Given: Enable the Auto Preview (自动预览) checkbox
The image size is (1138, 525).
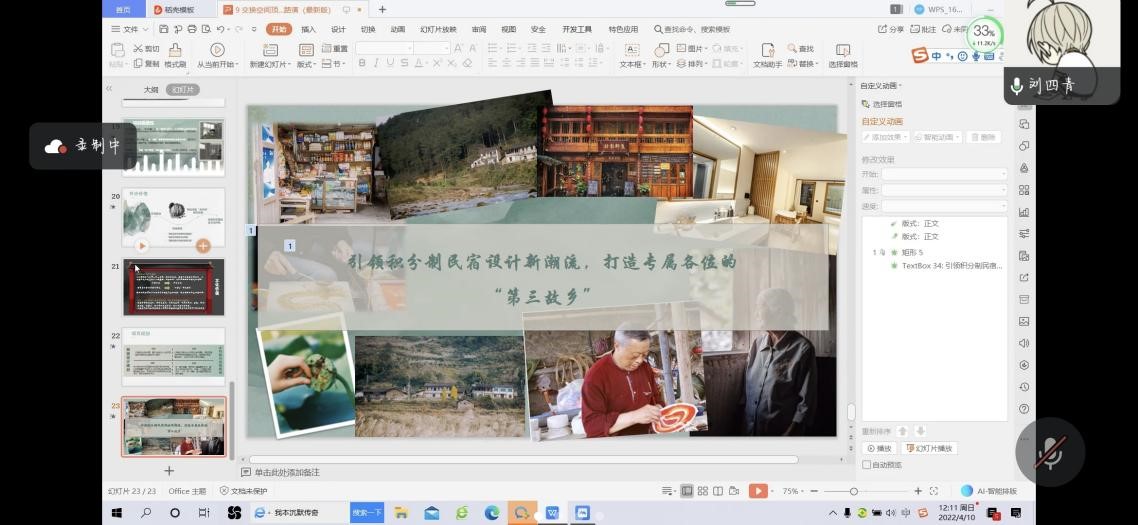Looking at the screenshot, I should [x=867, y=465].
